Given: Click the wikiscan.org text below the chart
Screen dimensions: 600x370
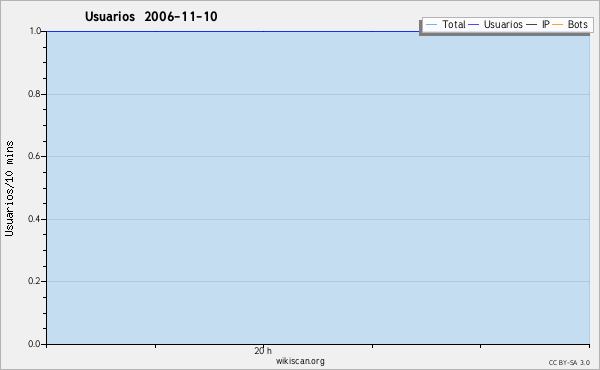Looking at the screenshot, I should (x=300, y=361).
